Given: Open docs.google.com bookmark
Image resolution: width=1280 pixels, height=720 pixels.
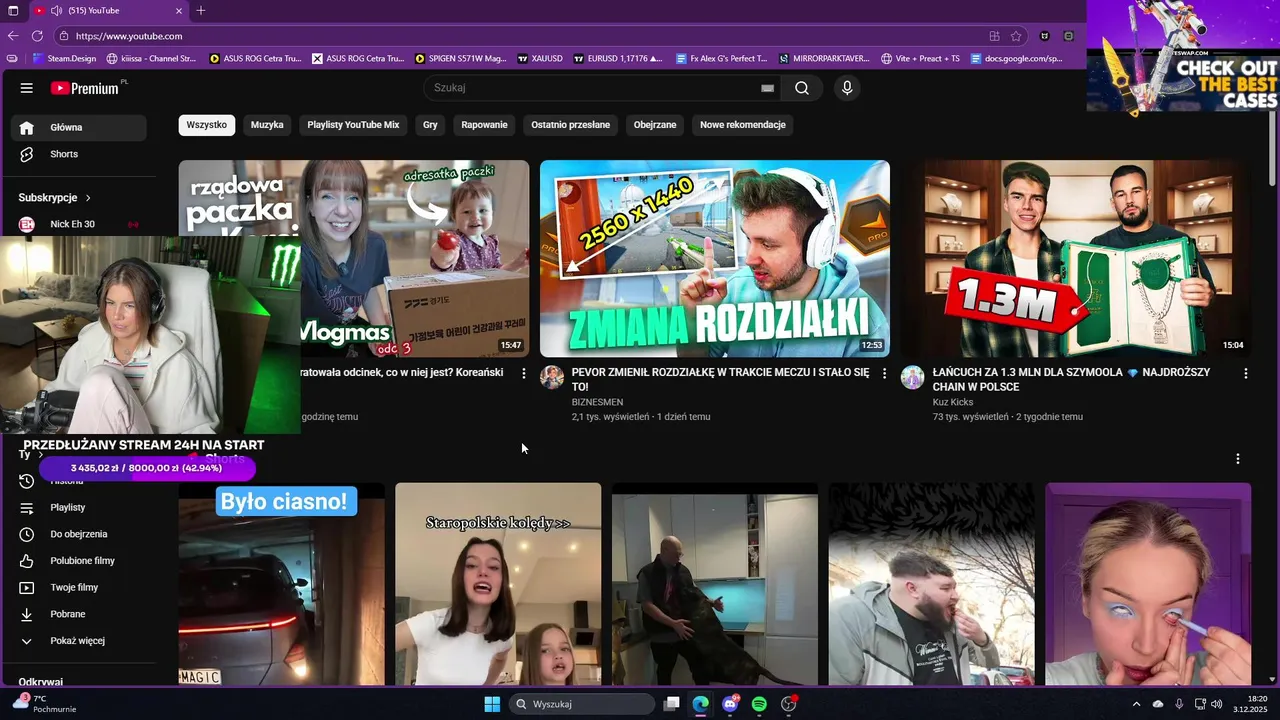Looking at the screenshot, I should pyautogui.click(x=1017, y=59).
